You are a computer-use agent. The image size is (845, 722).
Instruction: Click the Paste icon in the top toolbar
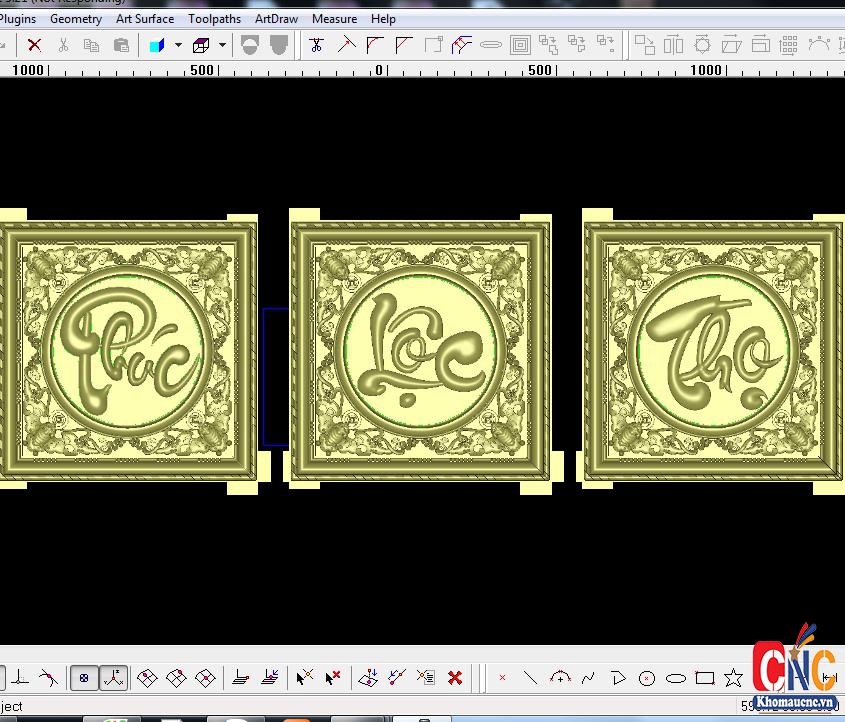(121, 44)
